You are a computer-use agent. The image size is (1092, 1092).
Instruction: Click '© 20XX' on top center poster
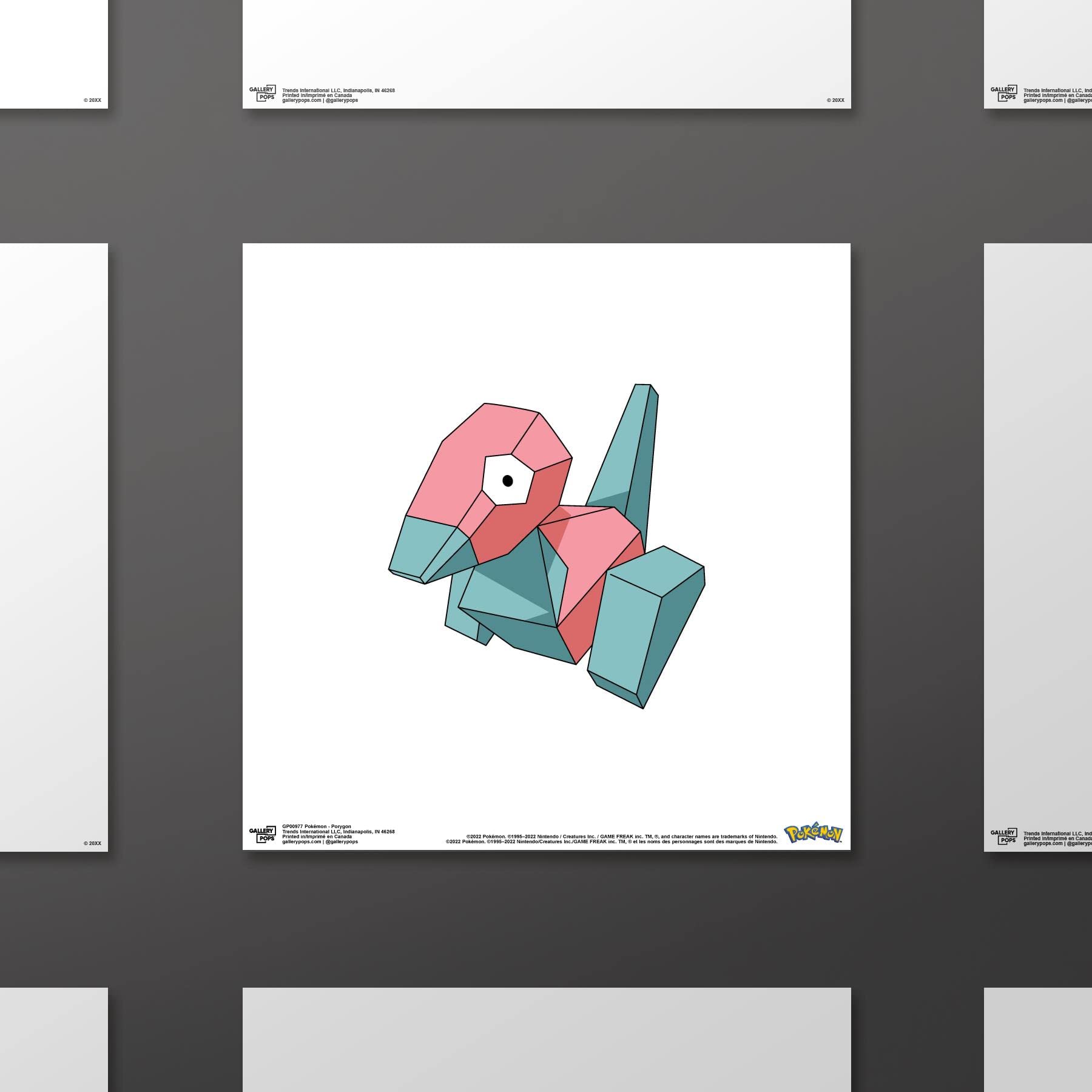click(835, 100)
